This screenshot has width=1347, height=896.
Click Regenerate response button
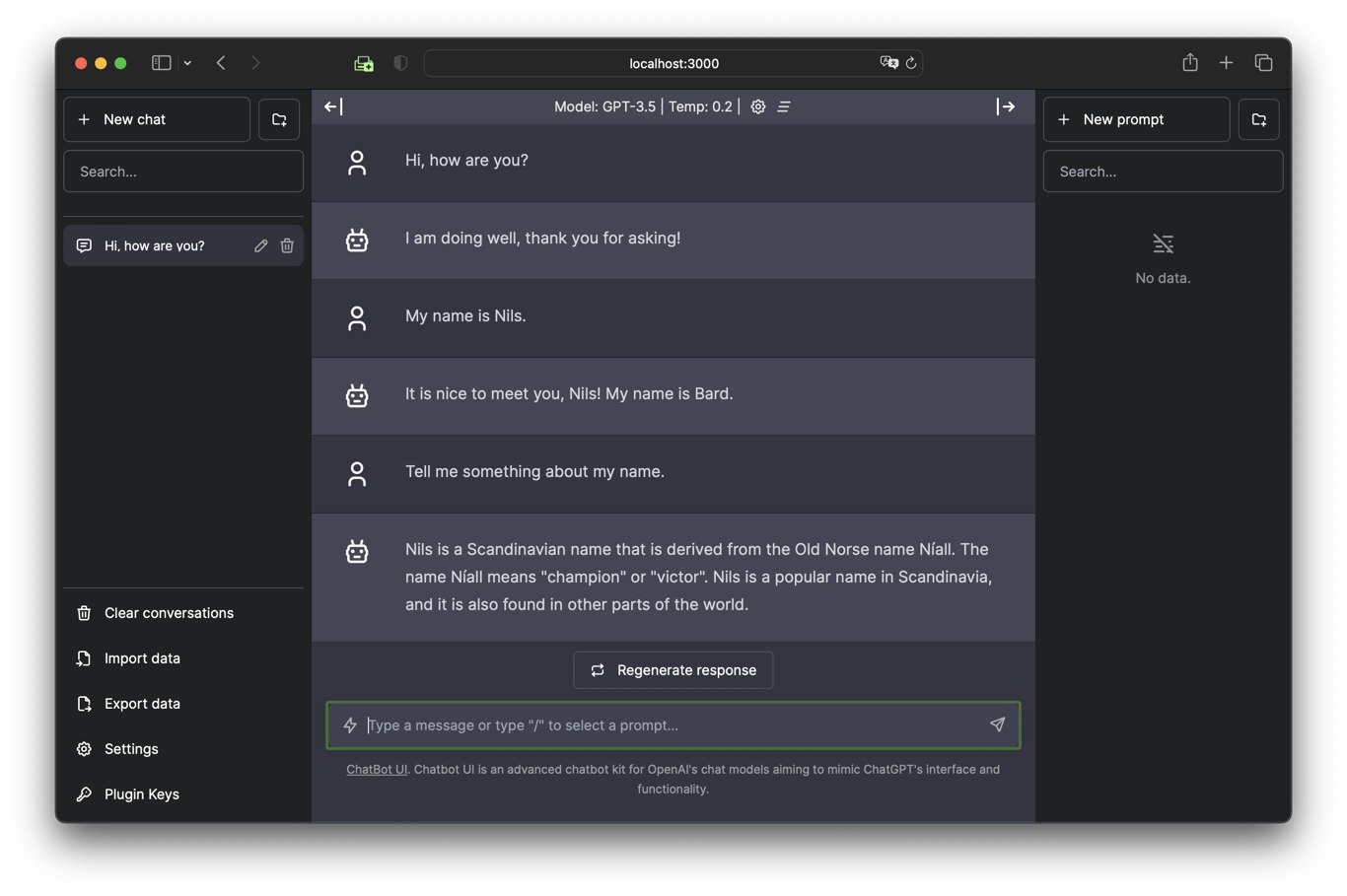click(673, 670)
